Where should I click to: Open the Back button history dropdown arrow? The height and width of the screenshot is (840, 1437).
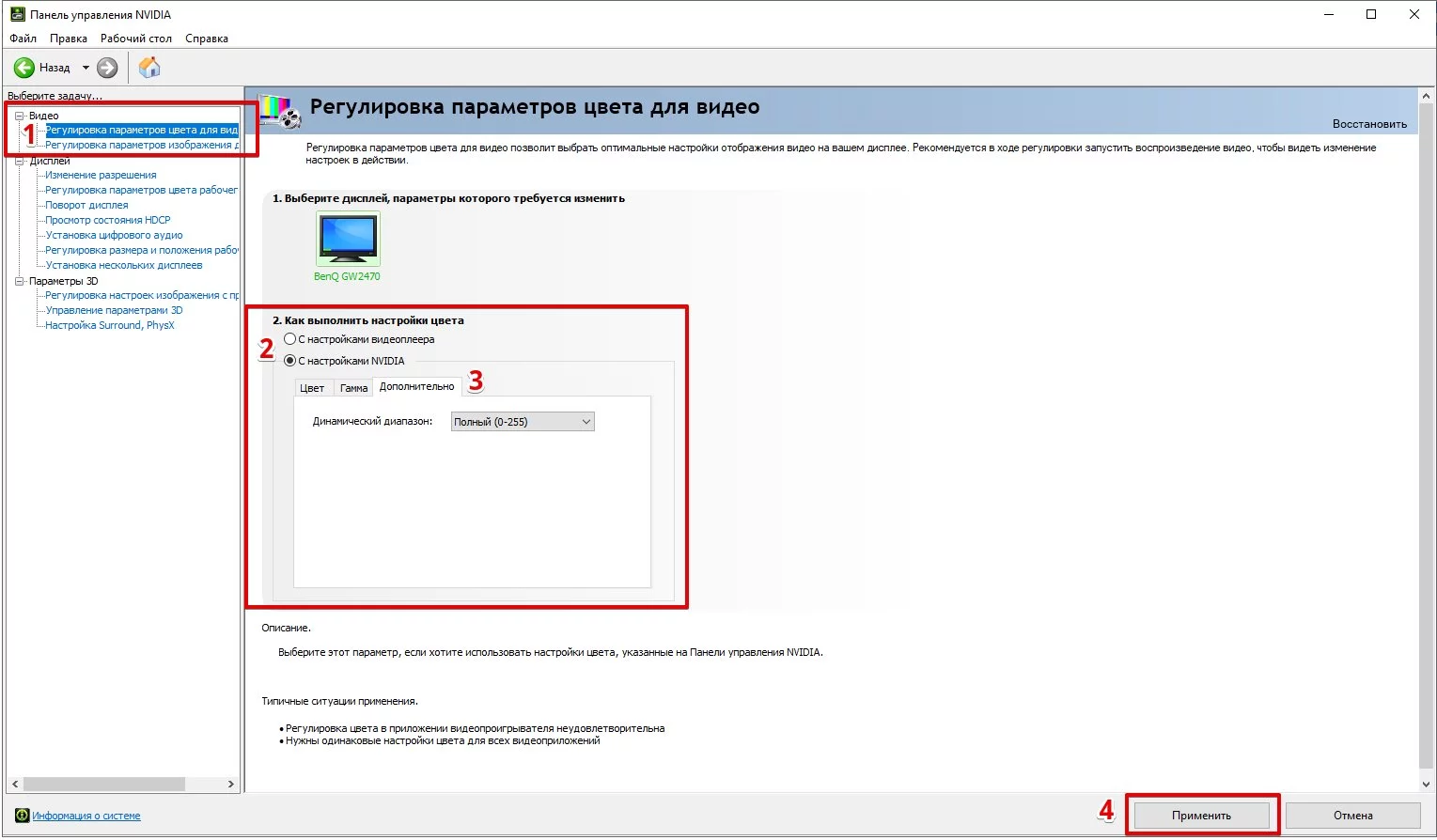point(86,68)
